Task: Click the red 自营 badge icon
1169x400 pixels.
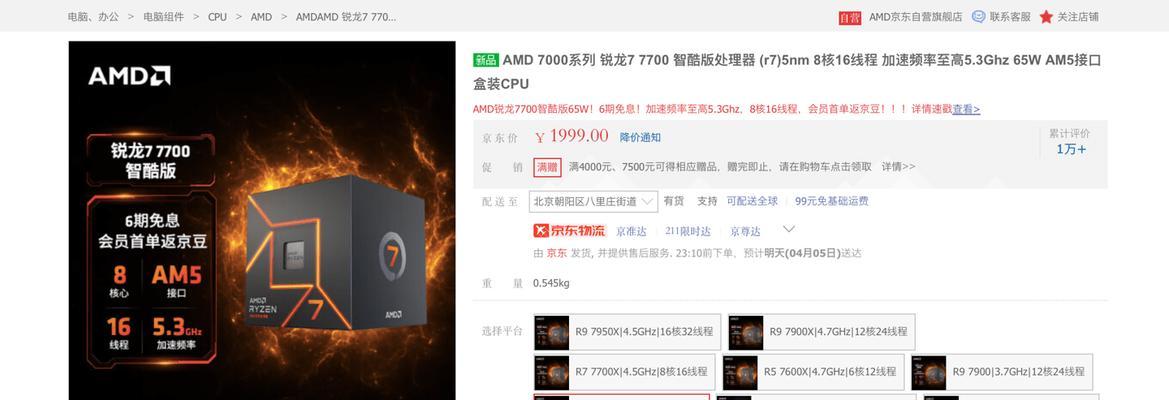Action: pyautogui.click(x=850, y=17)
